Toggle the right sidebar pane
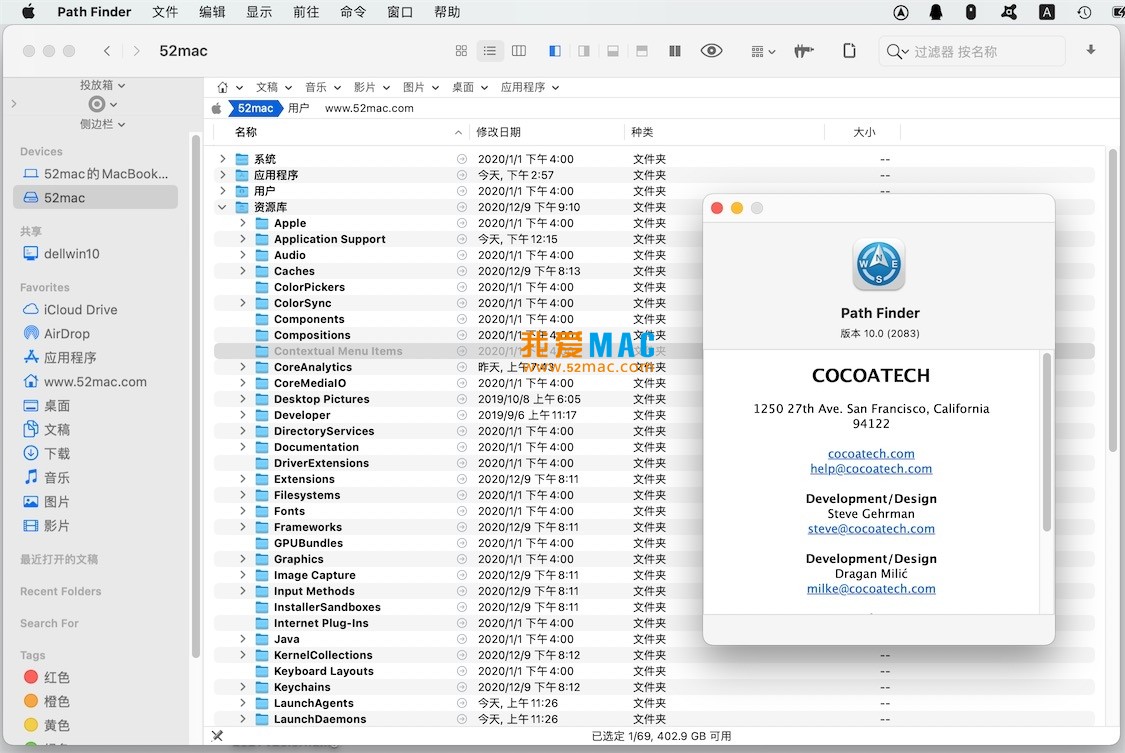Viewport: 1125px width, 753px height. 584,51
